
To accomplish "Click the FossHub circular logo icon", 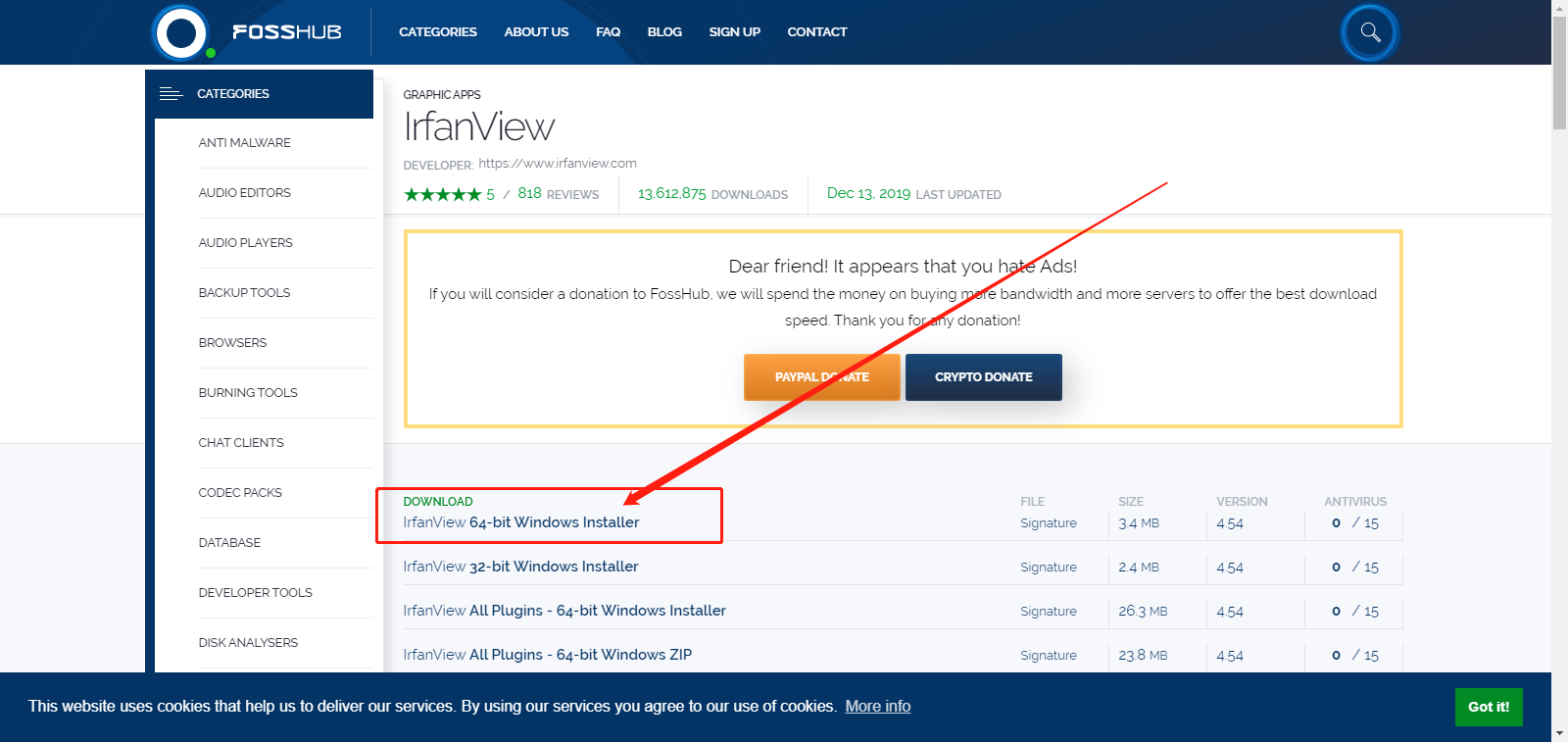I will (181, 32).
